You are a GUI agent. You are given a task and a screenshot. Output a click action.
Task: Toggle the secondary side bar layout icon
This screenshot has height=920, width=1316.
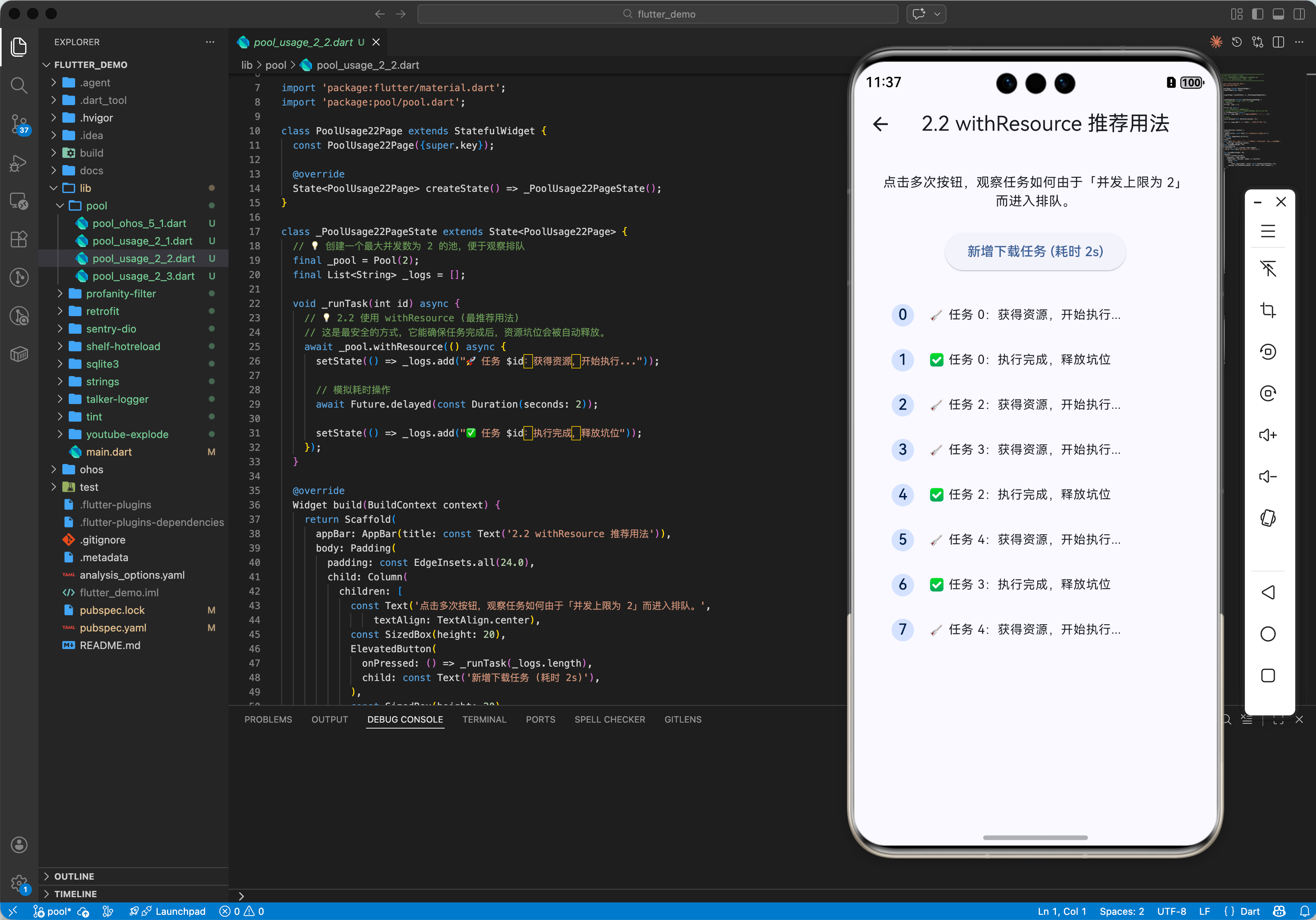click(1299, 14)
